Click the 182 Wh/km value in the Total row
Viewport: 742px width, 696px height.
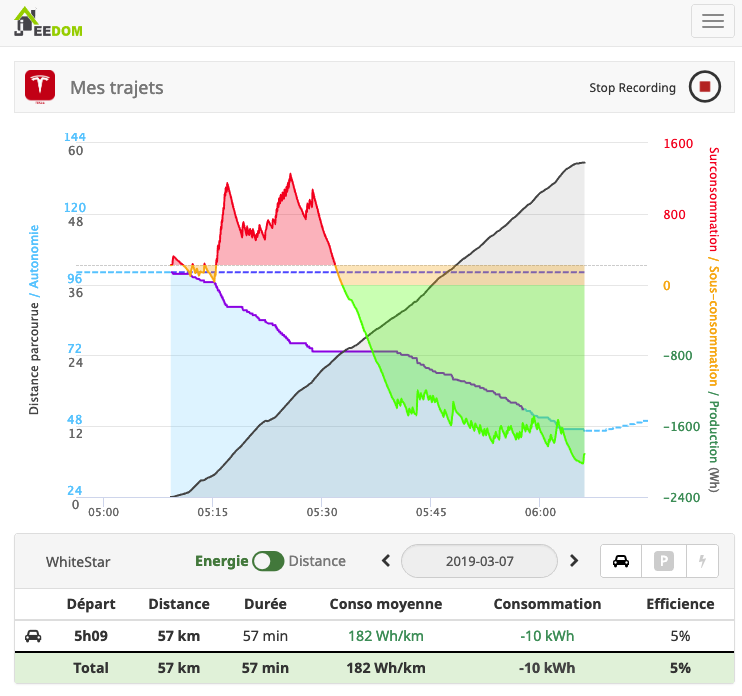(386, 668)
